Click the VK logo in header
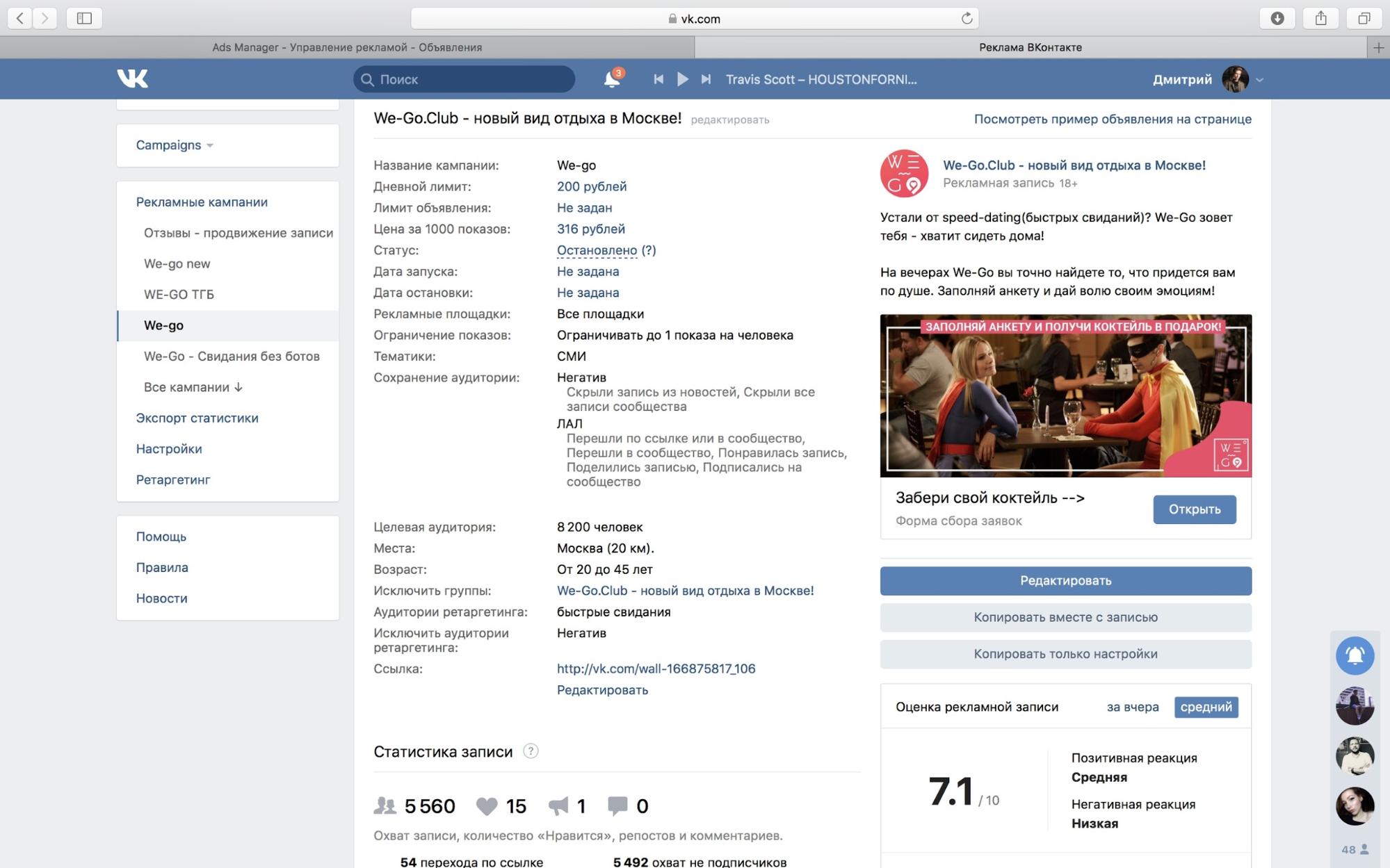 tap(132, 79)
